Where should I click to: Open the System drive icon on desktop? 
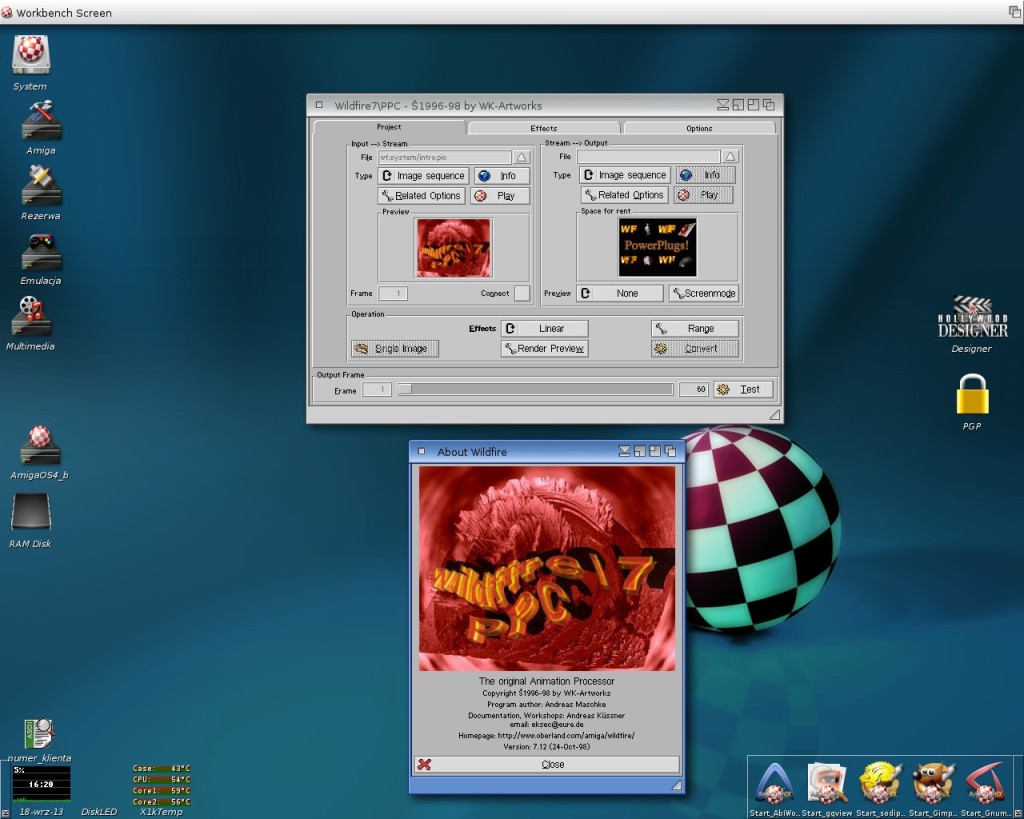[x=30, y=55]
